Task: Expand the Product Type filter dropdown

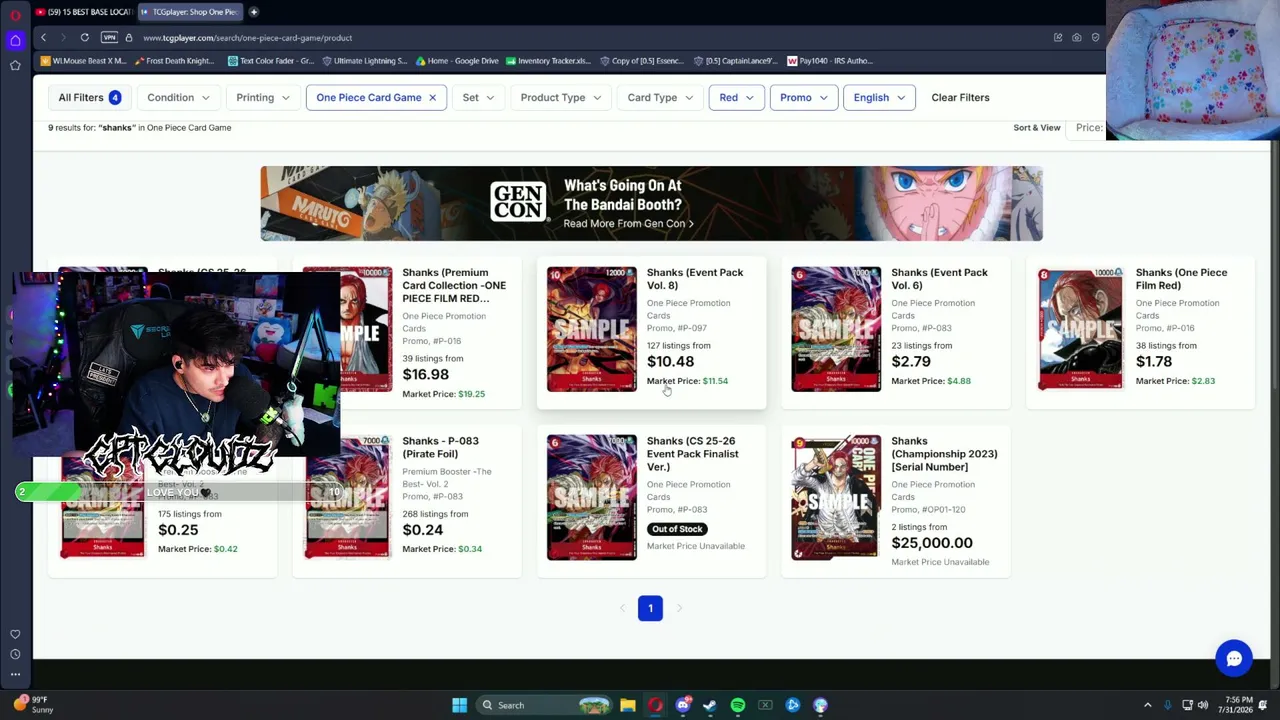Action: tap(561, 98)
